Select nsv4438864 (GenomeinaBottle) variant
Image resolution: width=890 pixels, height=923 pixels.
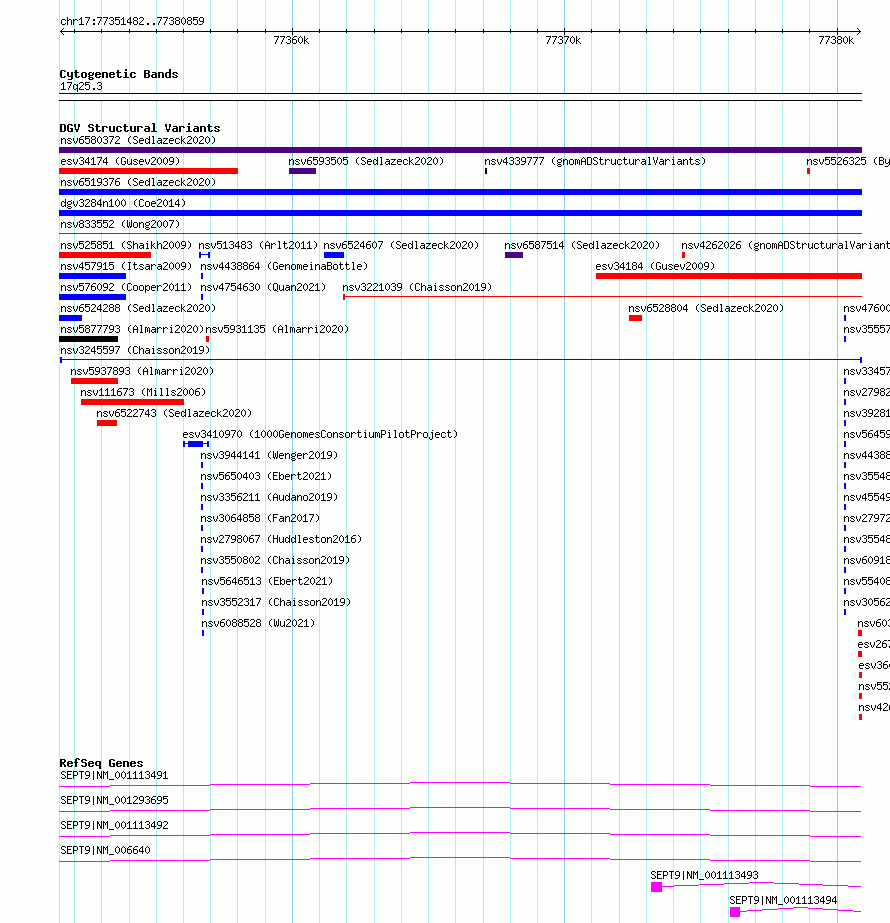pyautogui.click(x=284, y=267)
